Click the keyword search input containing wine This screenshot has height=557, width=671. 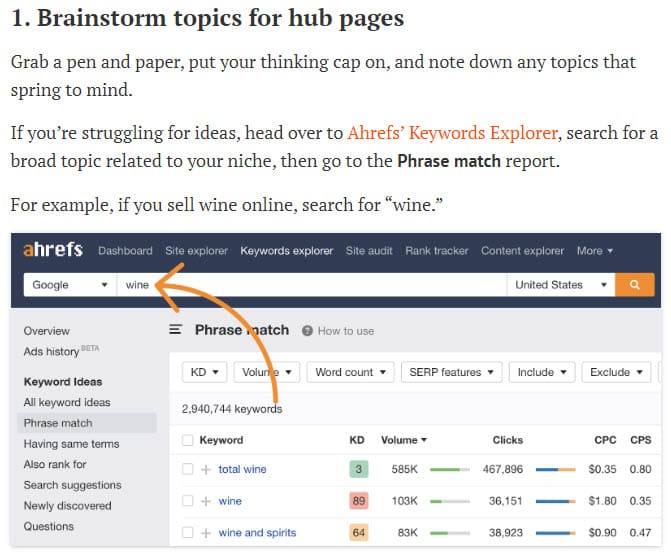[x=310, y=285]
